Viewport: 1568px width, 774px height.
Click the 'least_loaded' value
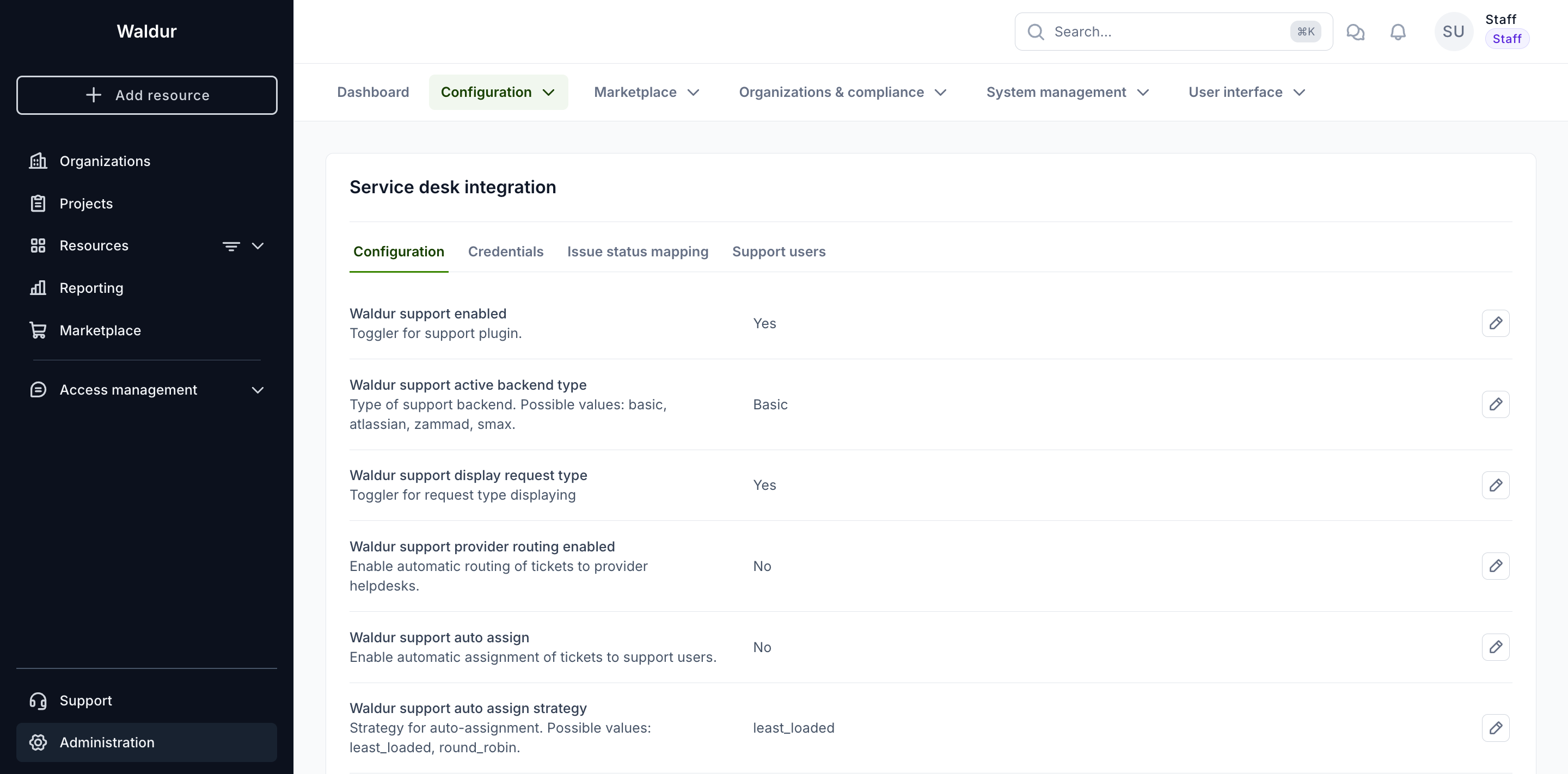[x=793, y=728]
